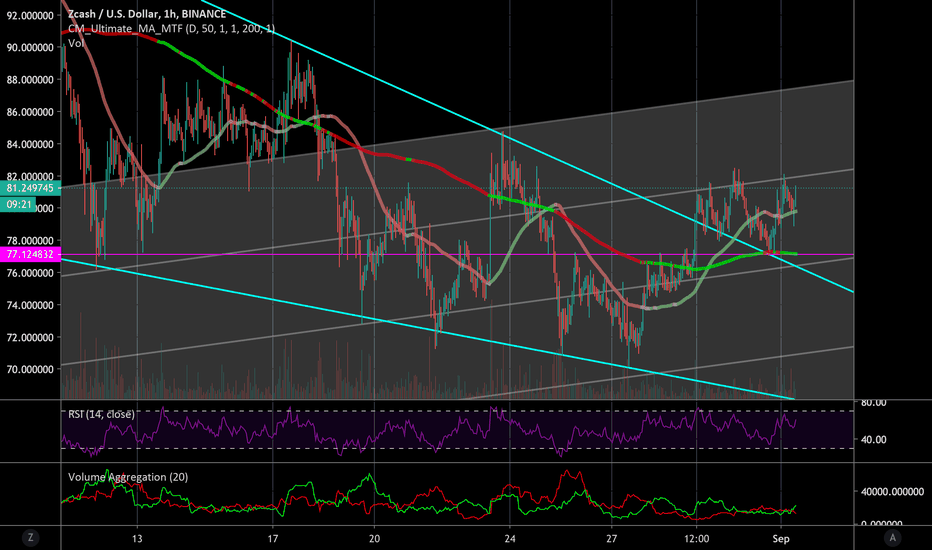Viewport: 932px width, 550px height.
Task: Click the date label 20 on time axis
Action: (x=374, y=539)
